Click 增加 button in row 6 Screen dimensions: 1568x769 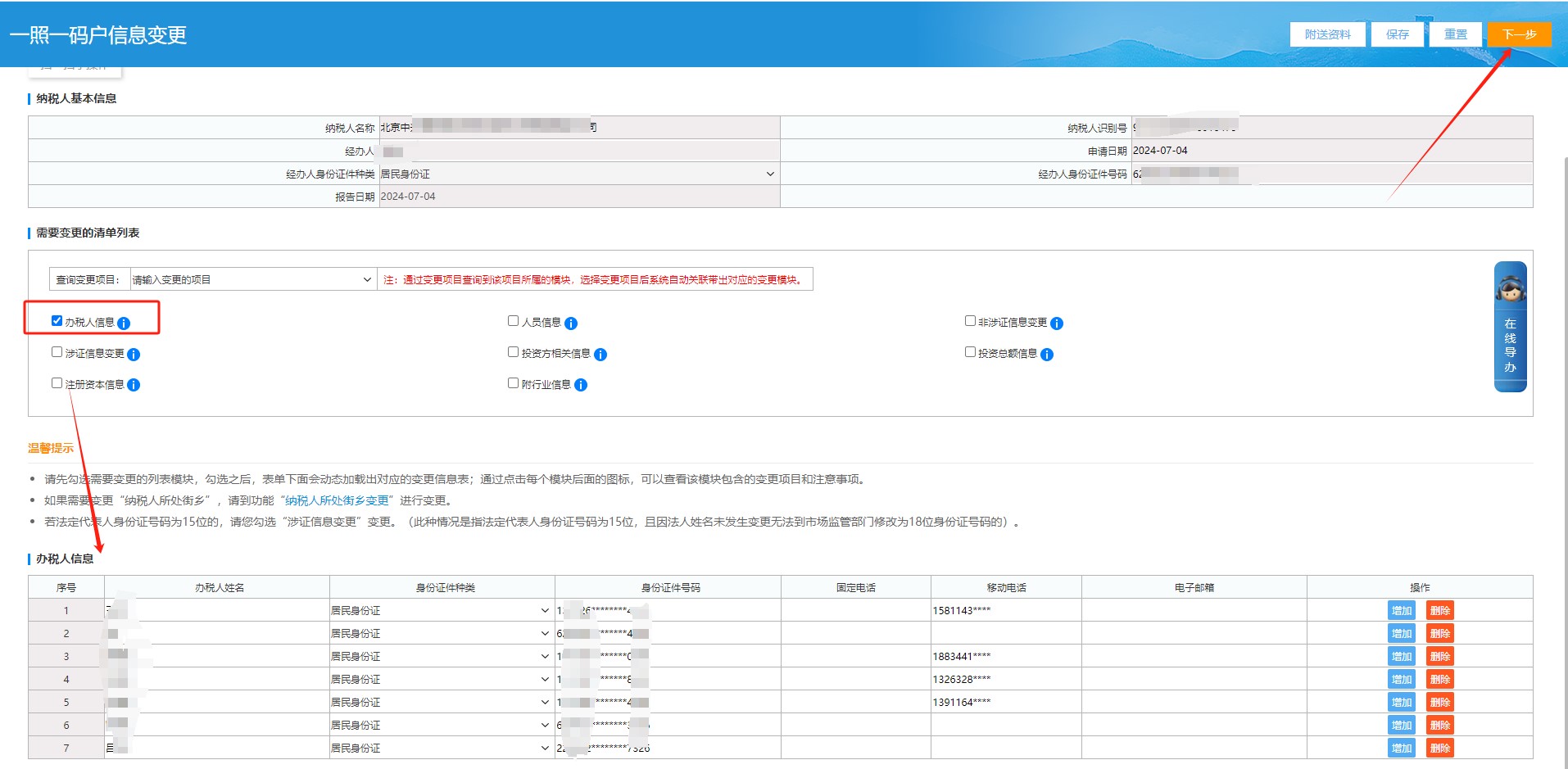point(1402,725)
